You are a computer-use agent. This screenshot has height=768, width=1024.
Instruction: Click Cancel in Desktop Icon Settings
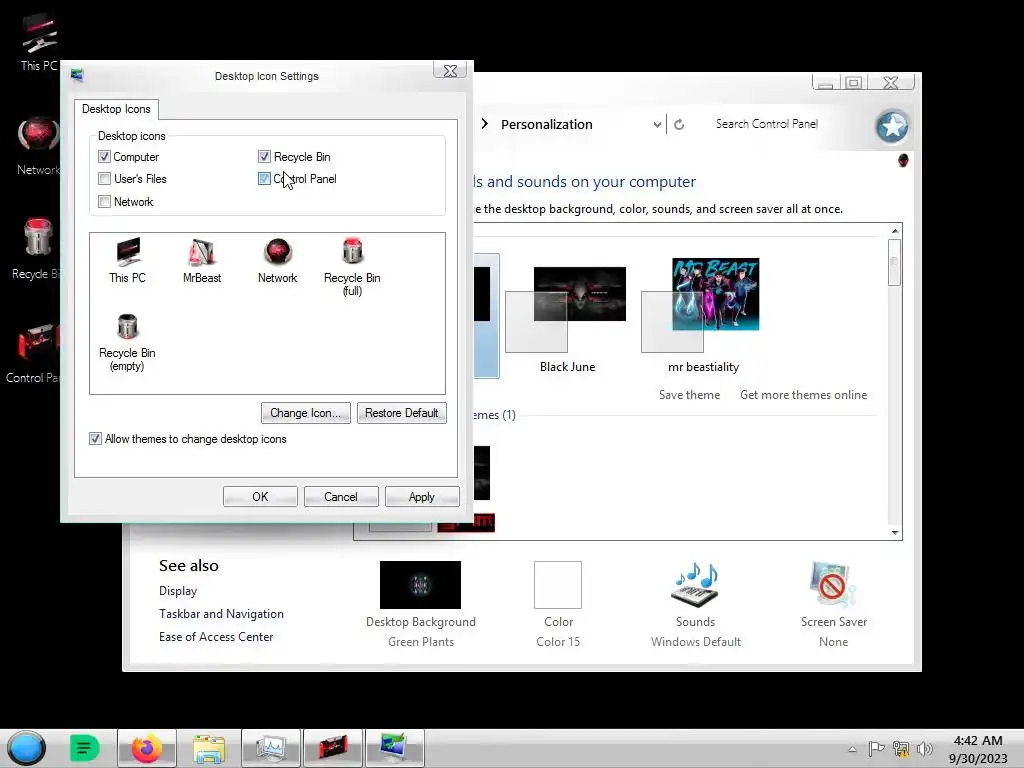[341, 496]
